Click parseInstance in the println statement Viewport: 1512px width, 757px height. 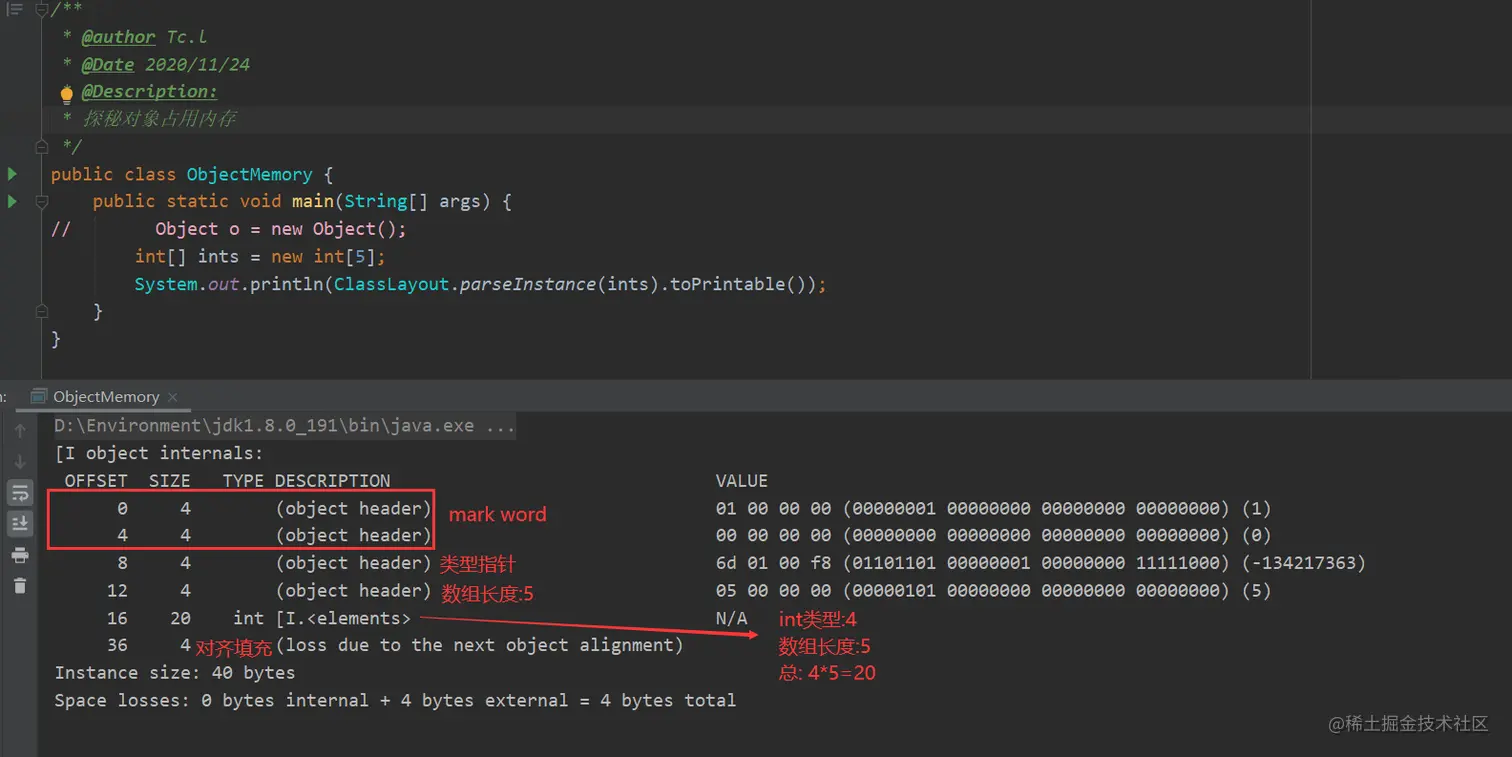[528, 284]
